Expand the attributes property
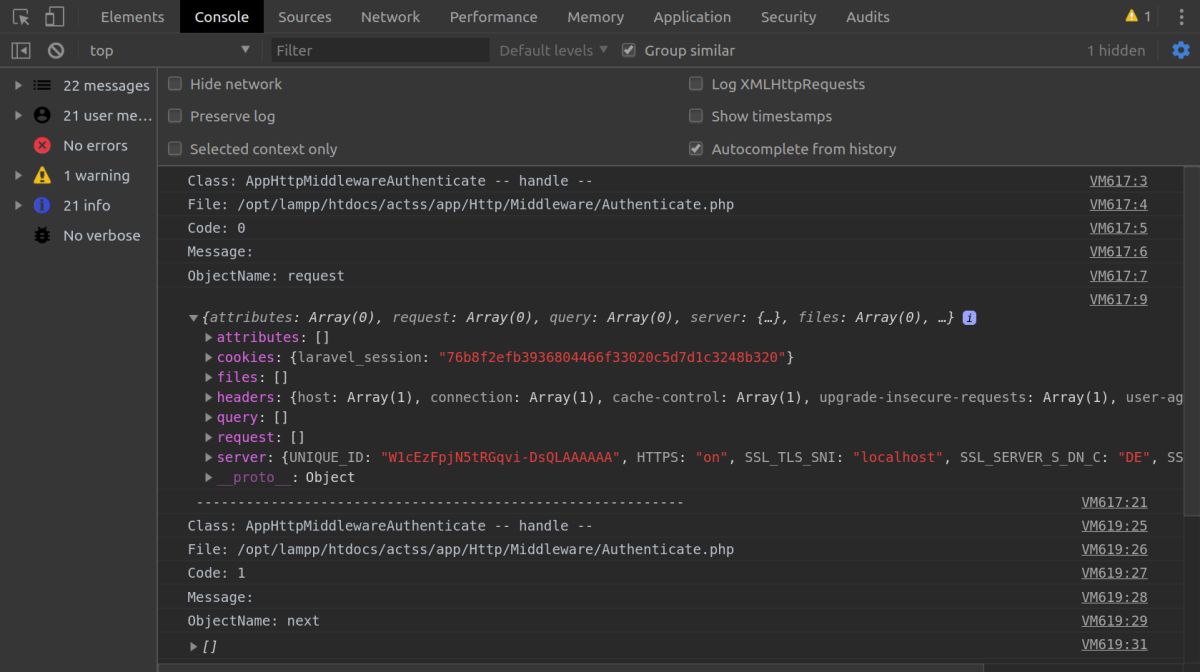This screenshot has width=1200, height=672. tap(209, 337)
